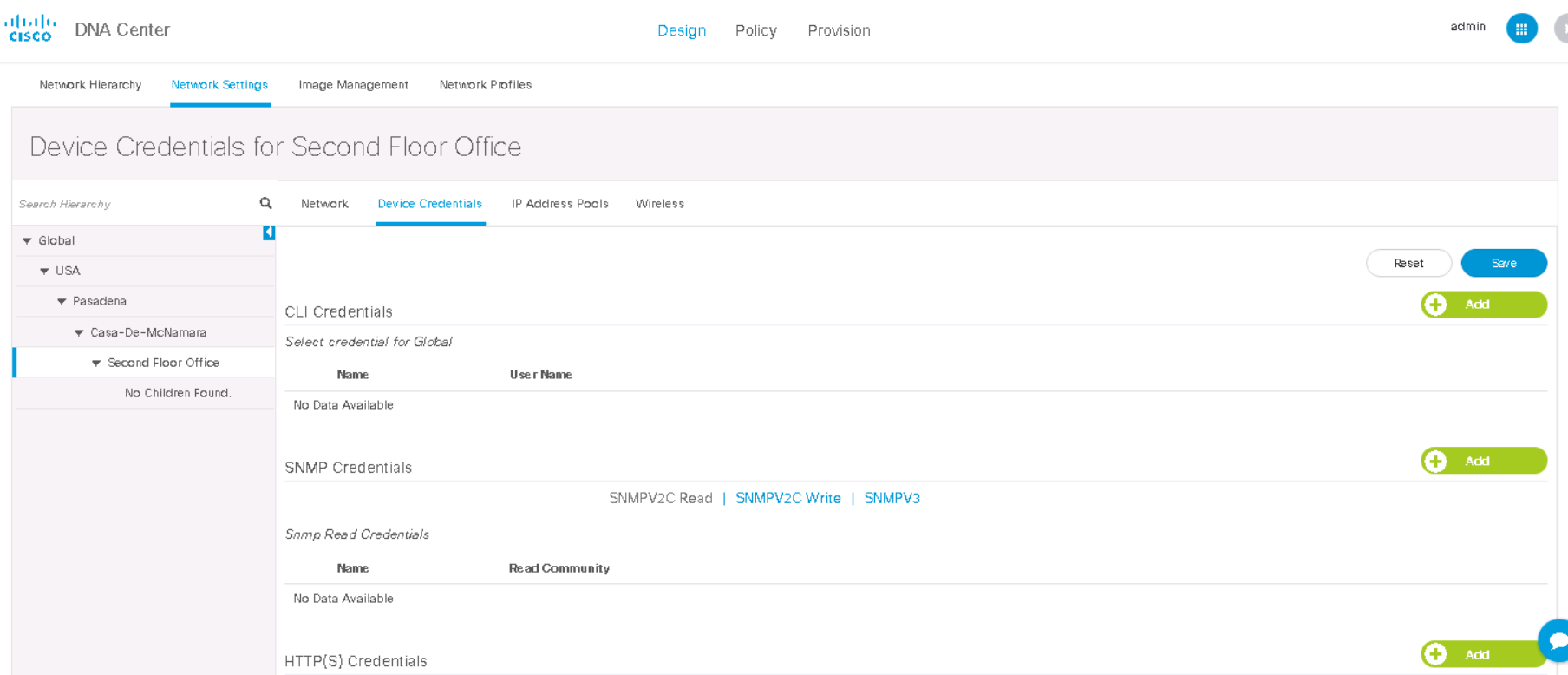Click the plus icon on CLI Credentials Add

tap(1435, 305)
